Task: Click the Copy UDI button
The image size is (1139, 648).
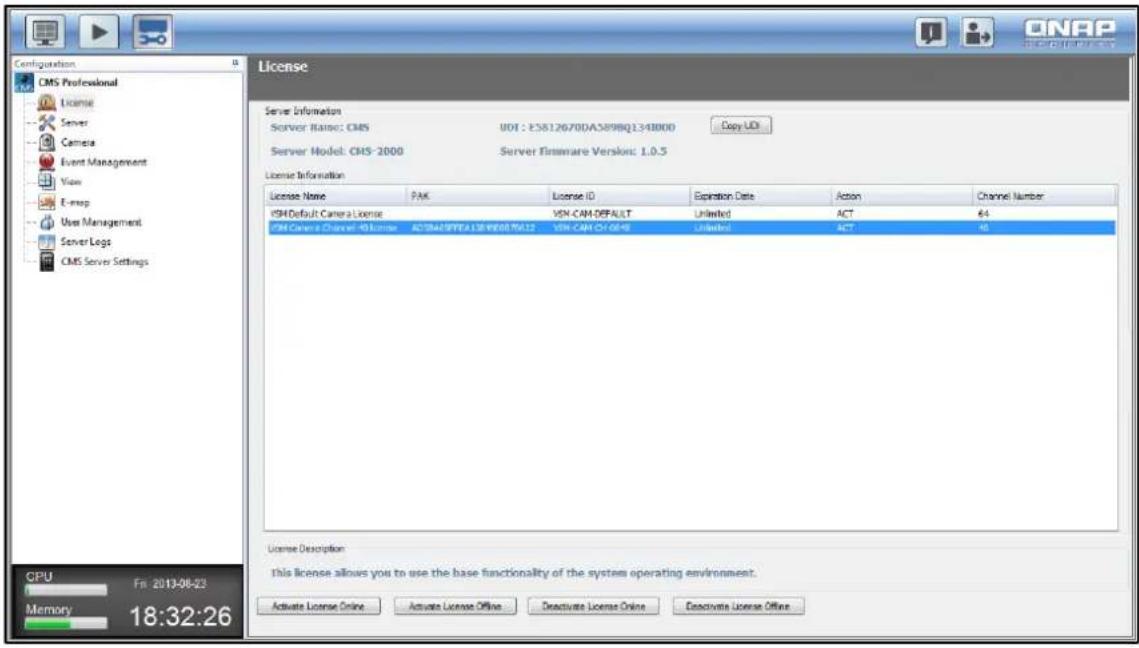Action: tap(740, 126)
